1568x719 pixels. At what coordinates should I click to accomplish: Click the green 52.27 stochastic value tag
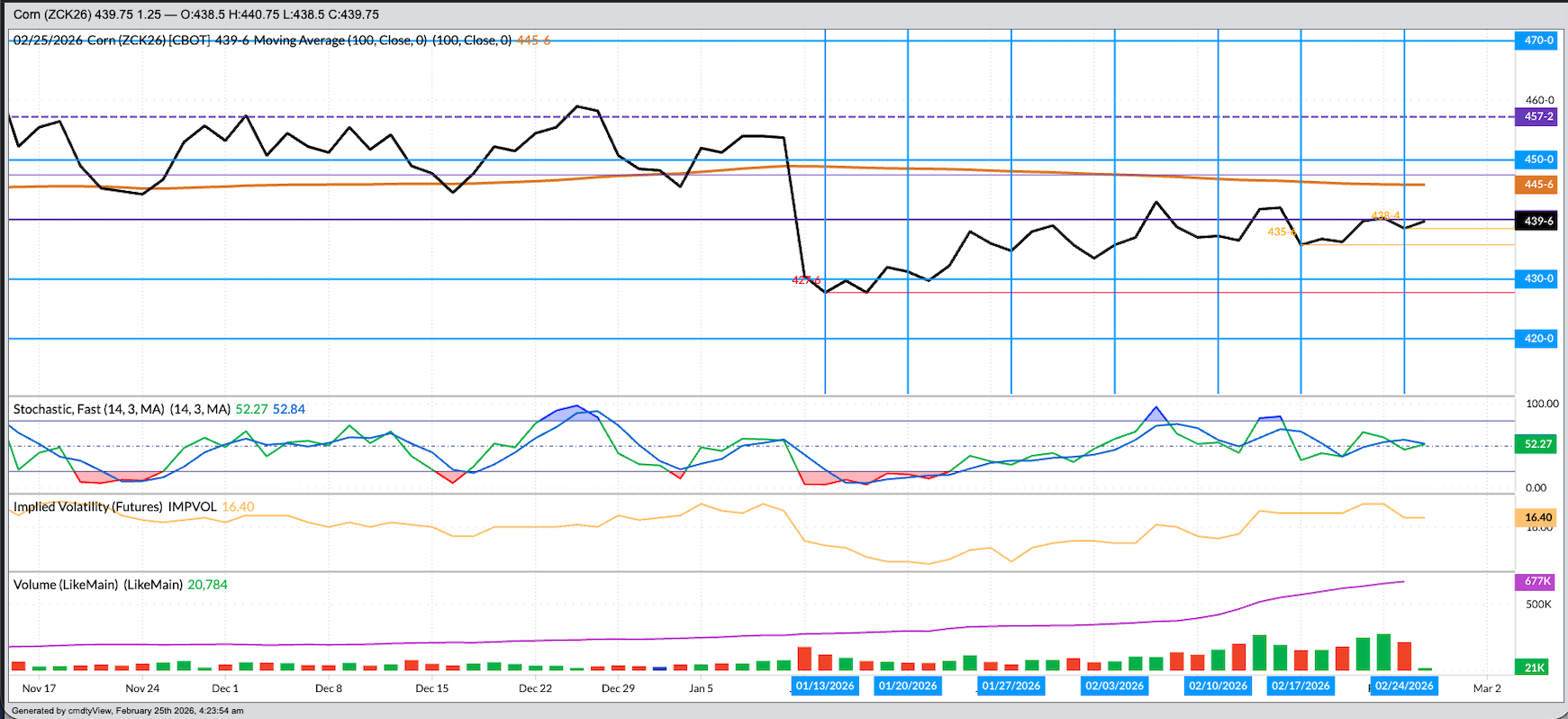pos(1536,444)
